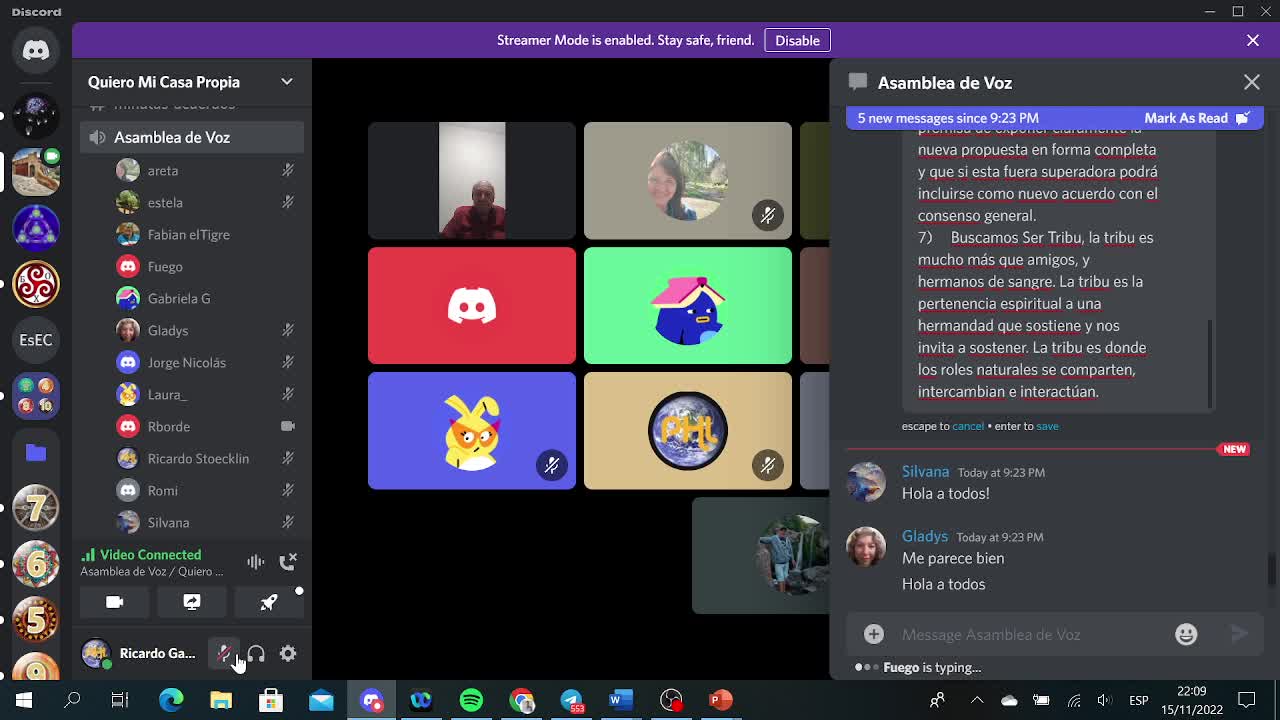Open taskbar search magnifier
The image size is (1280, 720).
72,700
